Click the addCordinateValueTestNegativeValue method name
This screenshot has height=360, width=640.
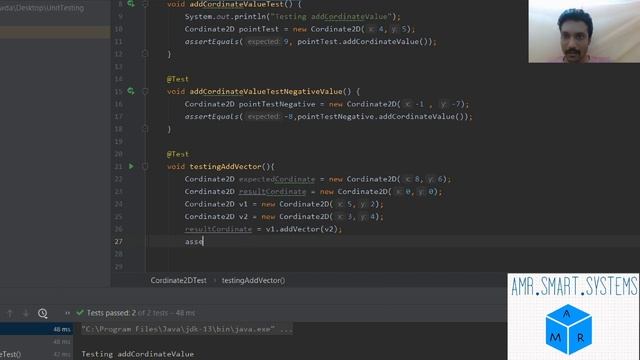pos(266,91)
